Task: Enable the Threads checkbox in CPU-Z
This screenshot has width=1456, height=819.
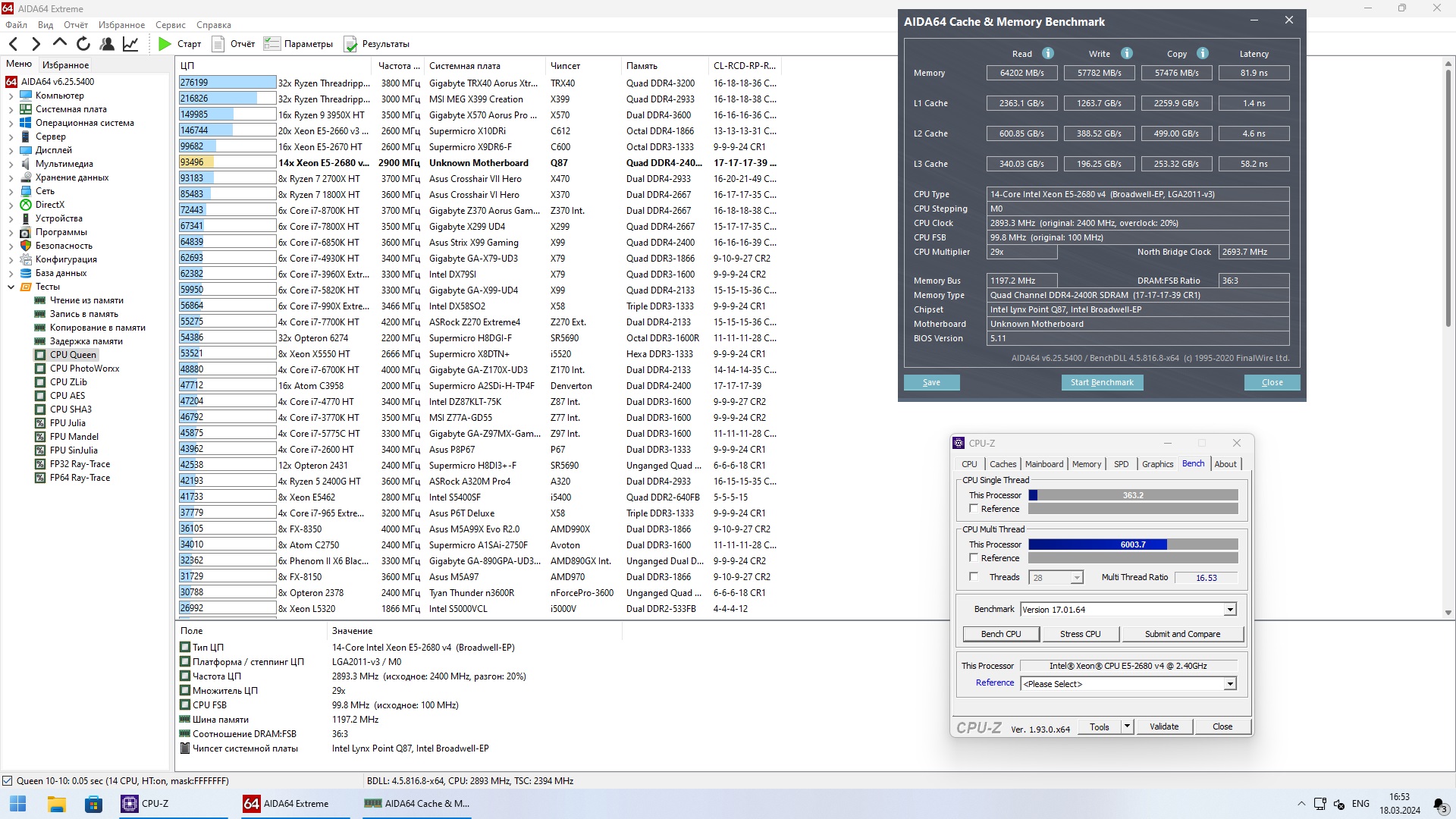Action: click(974, 577)
